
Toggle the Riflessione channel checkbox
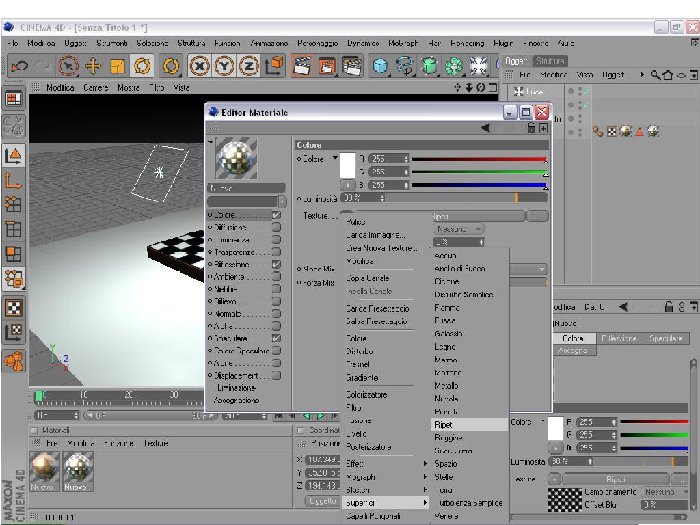(x=276, y=264)
